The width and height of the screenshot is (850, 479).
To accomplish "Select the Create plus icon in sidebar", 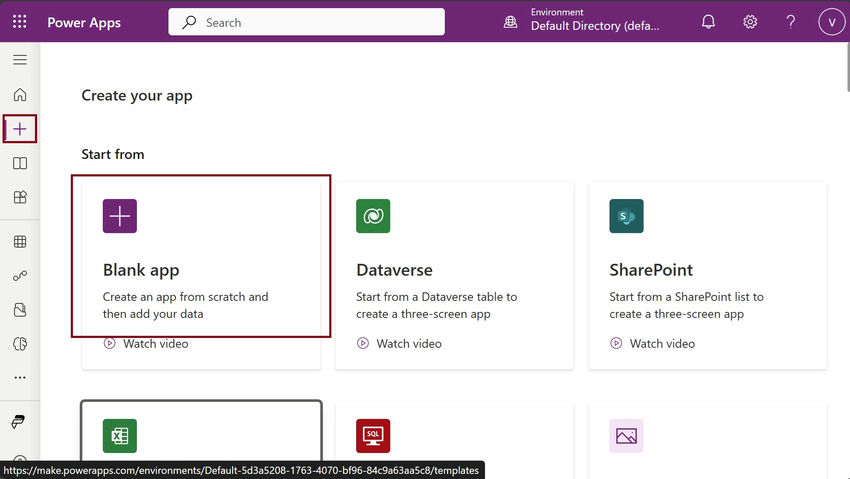I will [20, 129].
